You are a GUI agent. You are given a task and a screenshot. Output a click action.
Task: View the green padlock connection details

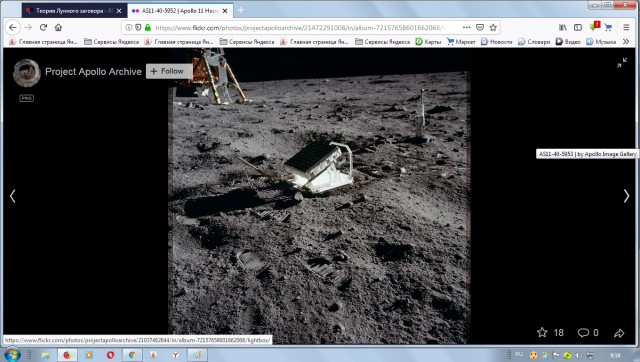pos(148,27)
